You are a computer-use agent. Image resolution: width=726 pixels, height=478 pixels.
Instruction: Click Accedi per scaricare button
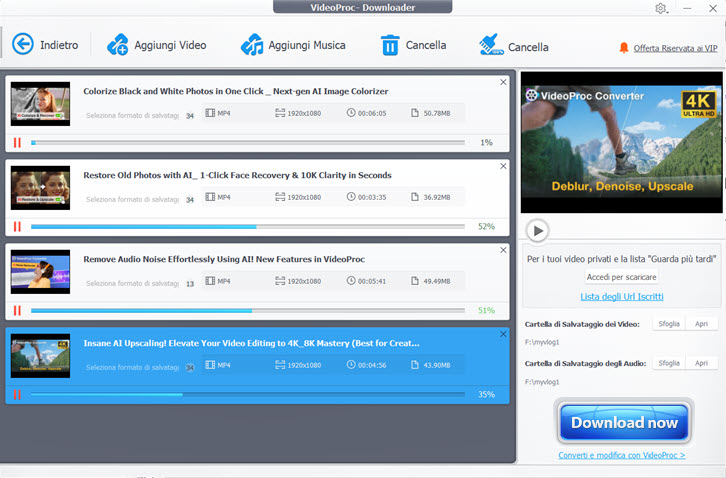click(621, 277)
